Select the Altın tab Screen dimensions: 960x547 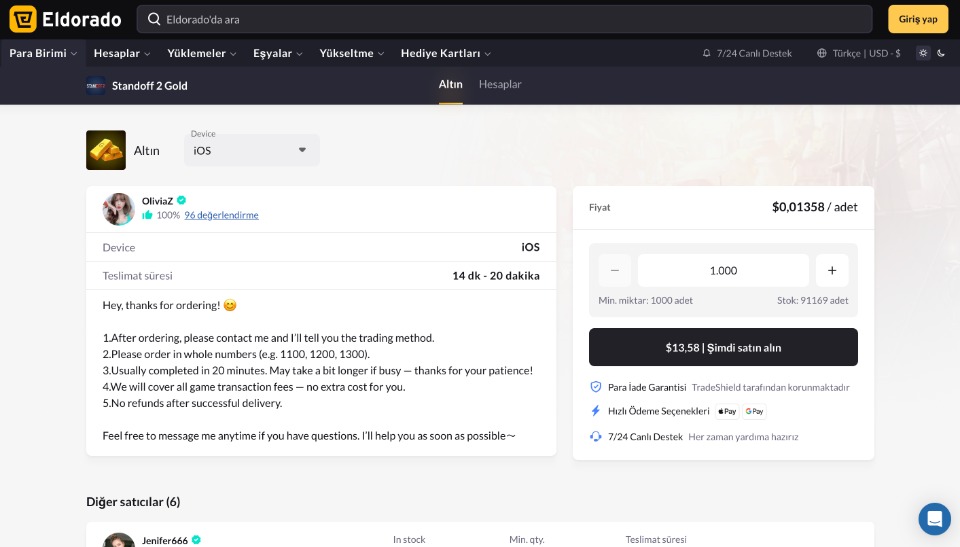(450, 85)
